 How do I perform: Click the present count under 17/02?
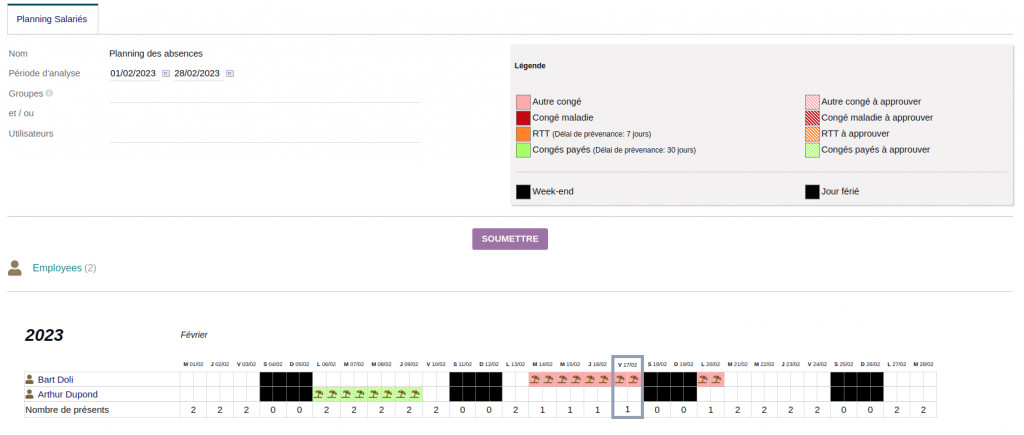[628, 410]
